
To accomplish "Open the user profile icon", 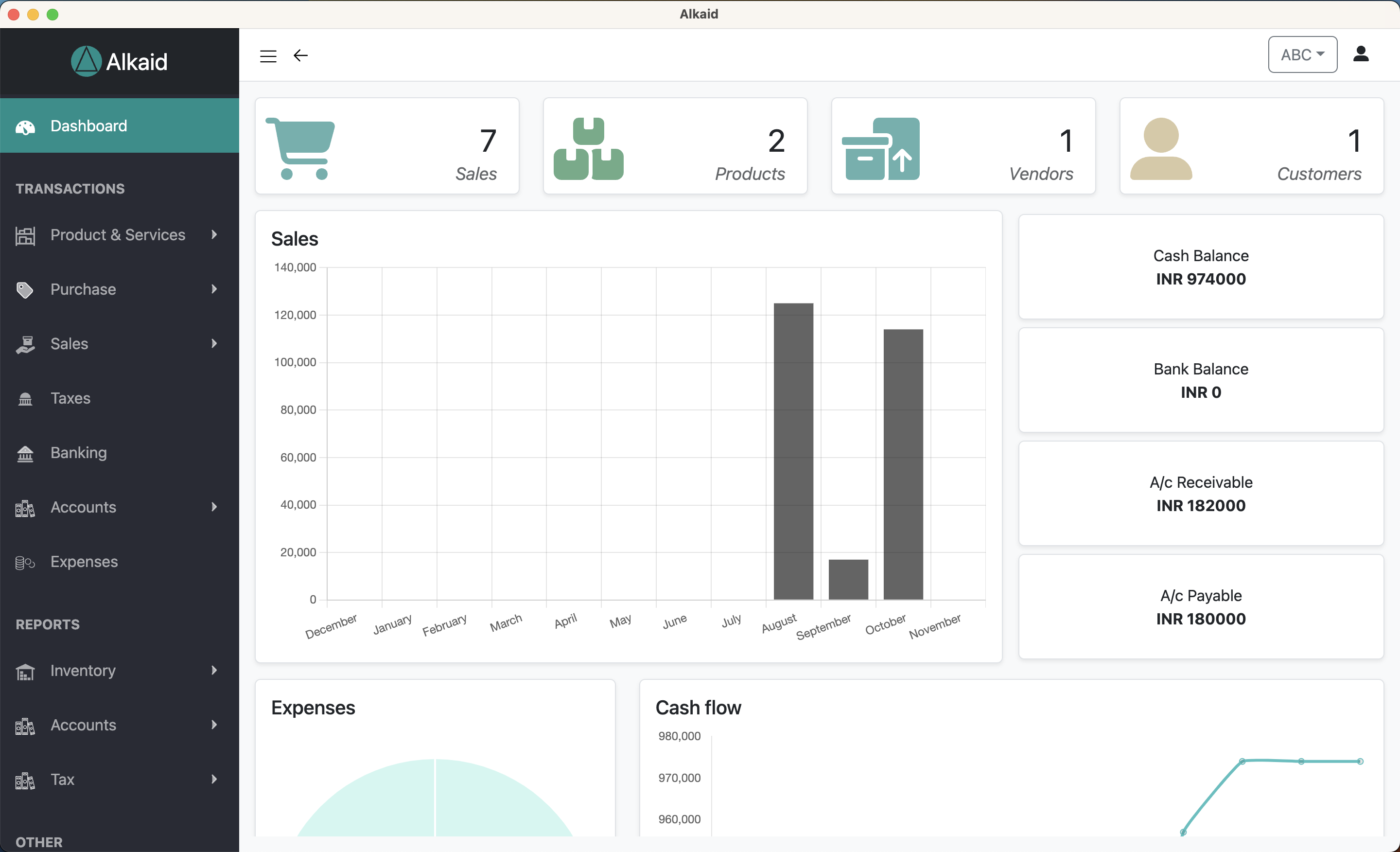I will (1361, 54).
